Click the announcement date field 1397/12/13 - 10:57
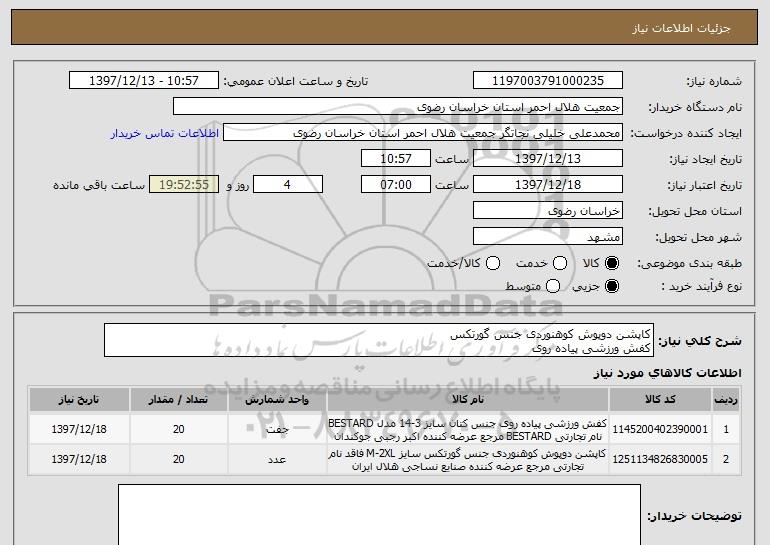The image size is (770, 545). pyautogui.click(x=144, y=81)
